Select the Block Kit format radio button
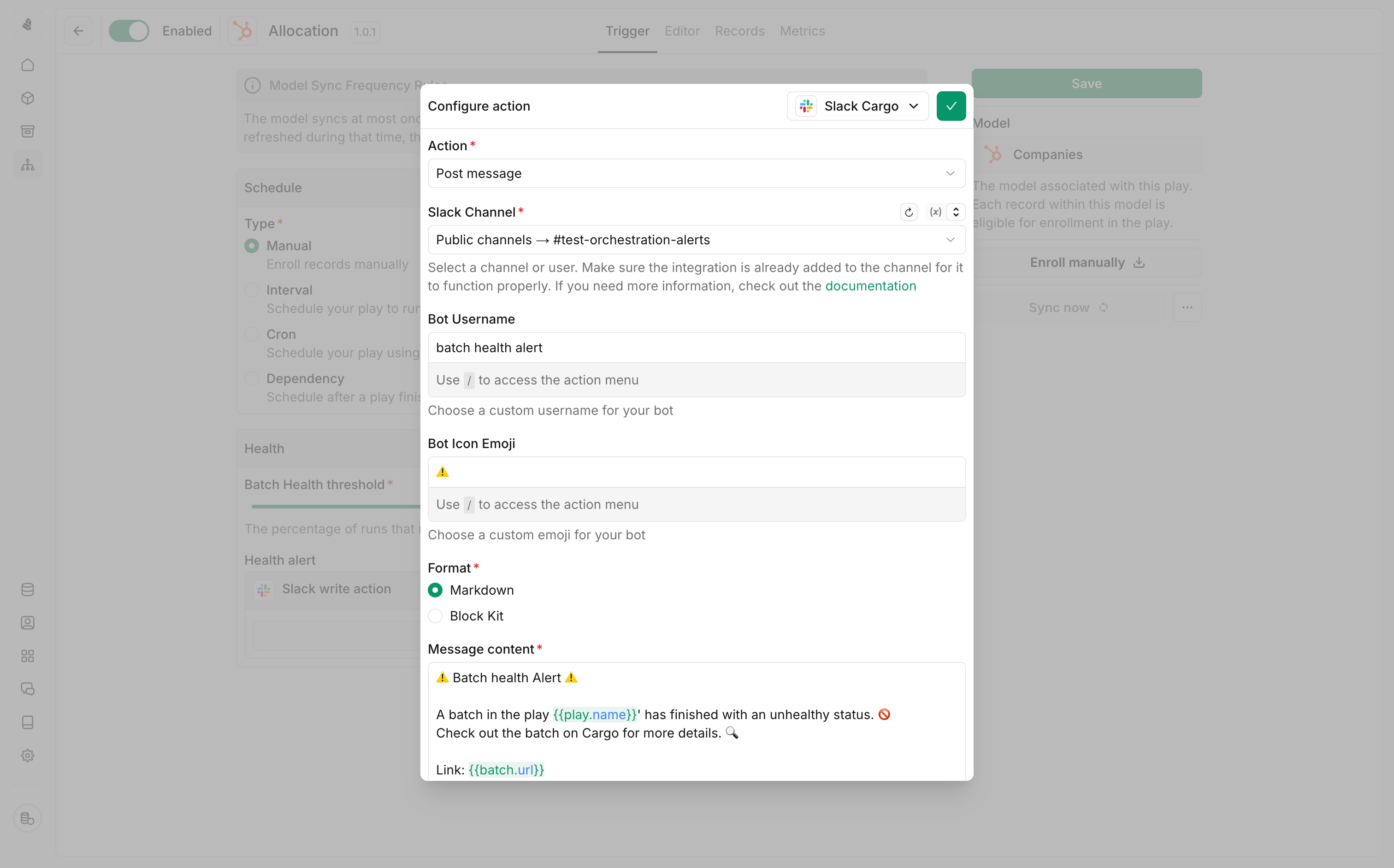 (x=435, y=616)
